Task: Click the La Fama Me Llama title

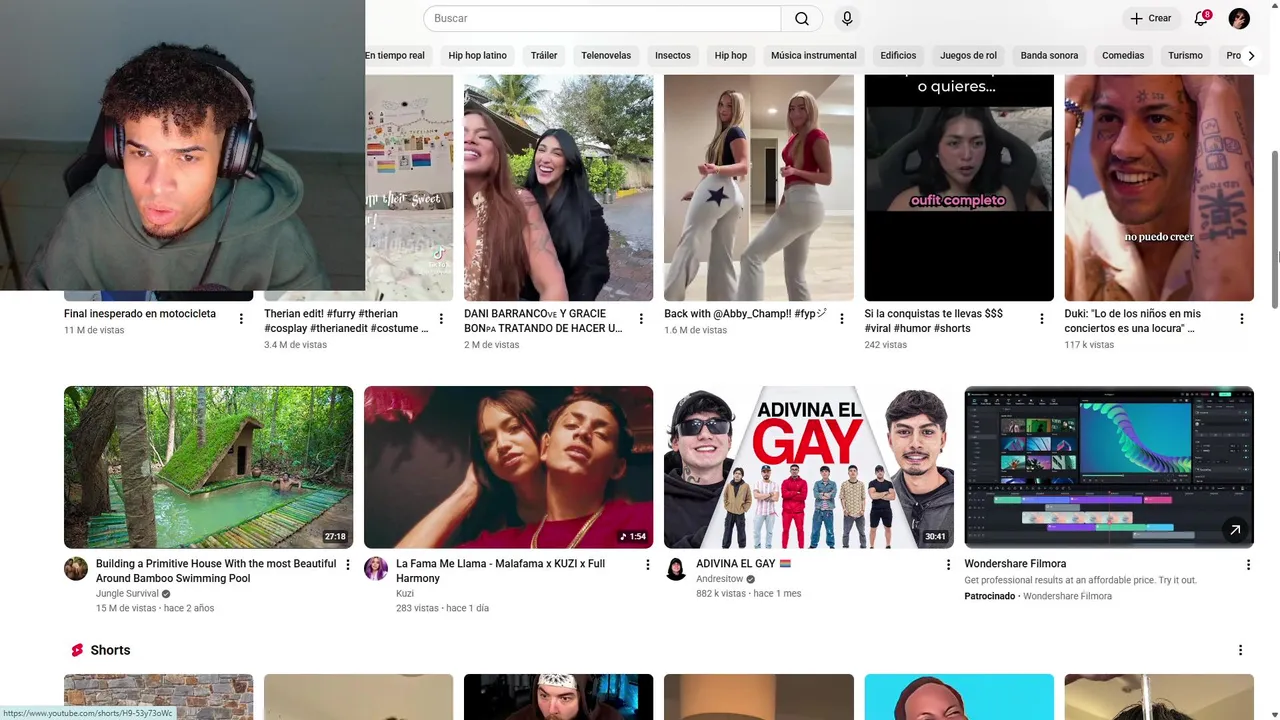Action: (500, 571)
